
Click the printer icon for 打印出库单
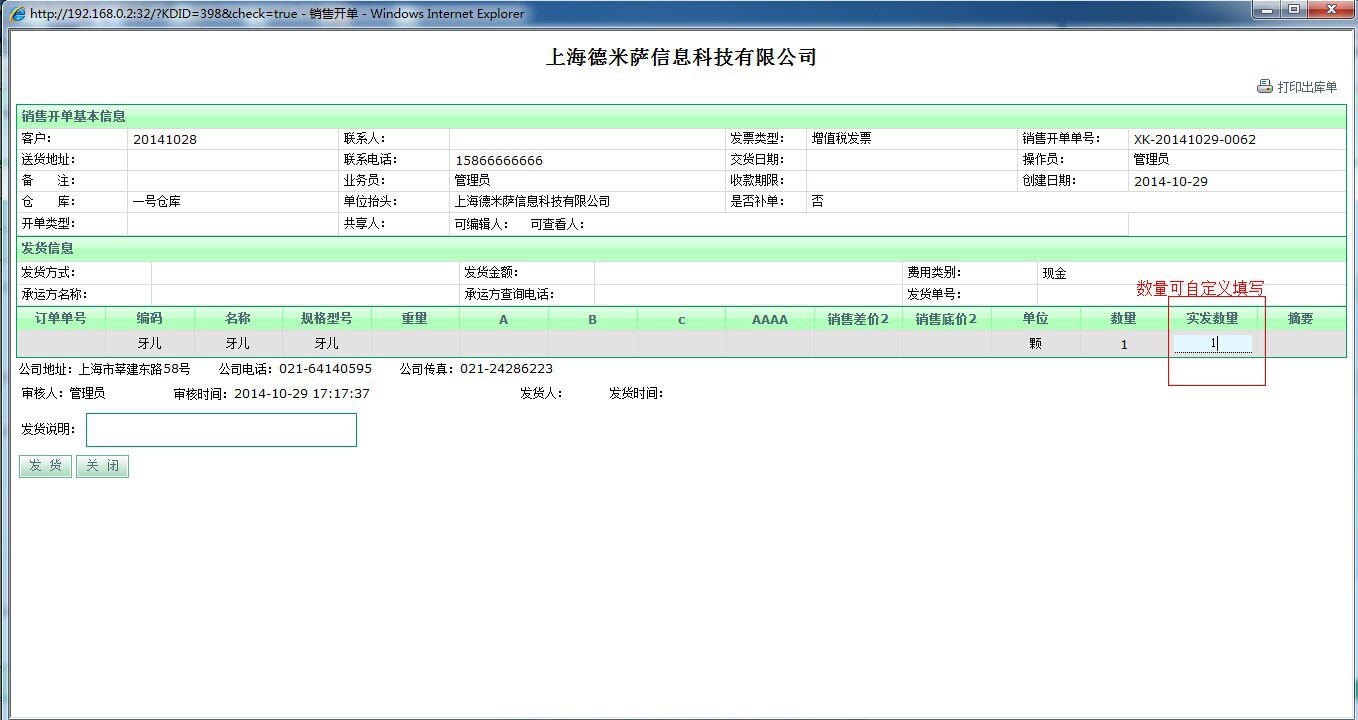coord(1264,87)
